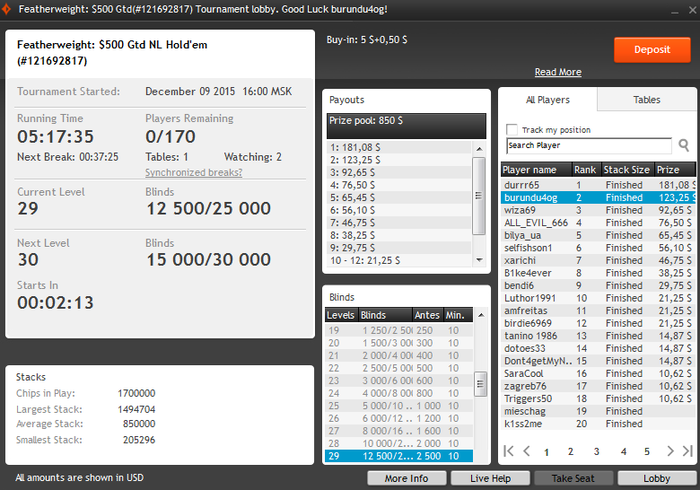This screenshot has height=490, width=700.
Task: Click the Live Help button
Action: click(490, 478)
